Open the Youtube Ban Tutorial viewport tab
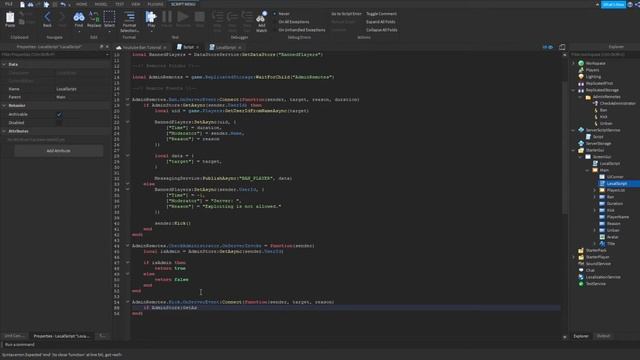Image resolution: width=640 pixels, height=360 pixels. (141, 47)
